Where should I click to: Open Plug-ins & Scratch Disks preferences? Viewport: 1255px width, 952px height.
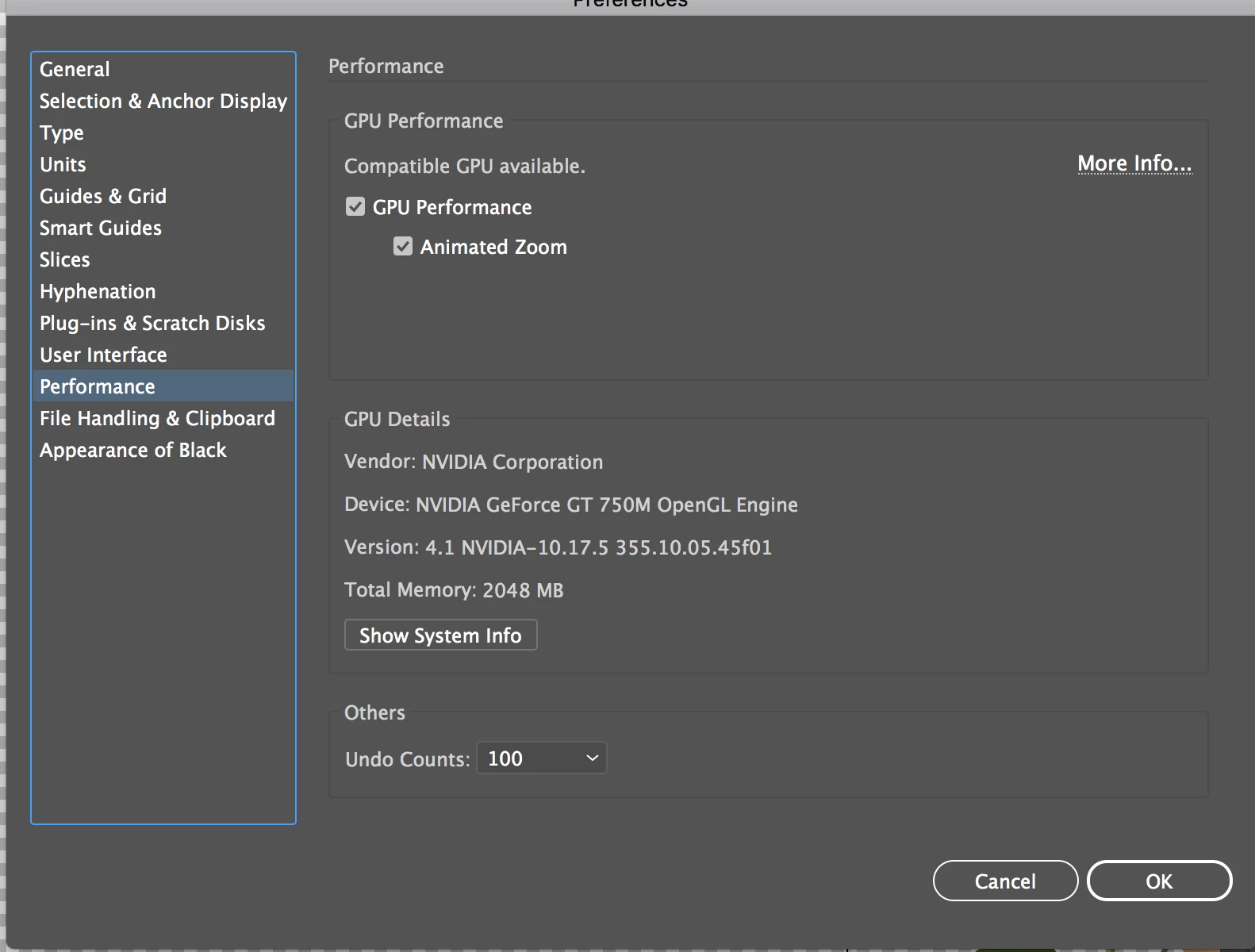163,323
